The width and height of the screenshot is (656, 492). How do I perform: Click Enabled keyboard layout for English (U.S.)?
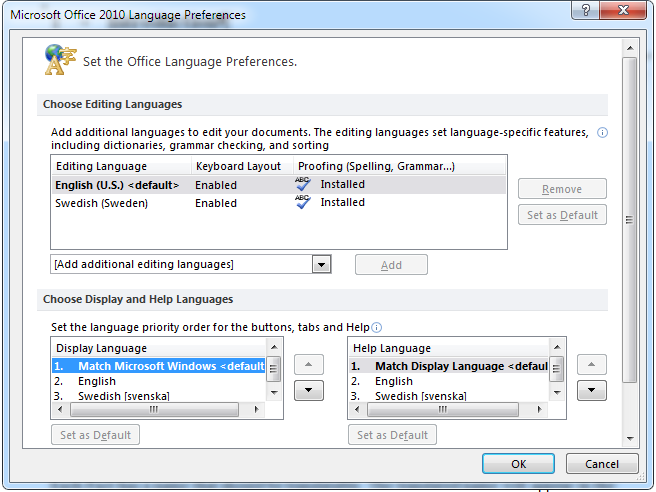pos(216,185)
